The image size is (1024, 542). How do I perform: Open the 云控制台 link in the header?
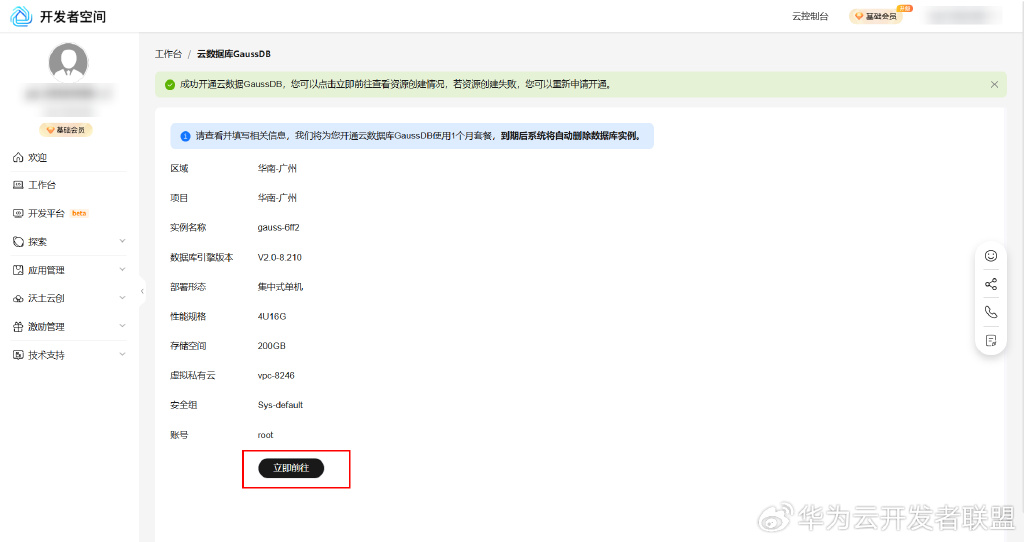810,16
